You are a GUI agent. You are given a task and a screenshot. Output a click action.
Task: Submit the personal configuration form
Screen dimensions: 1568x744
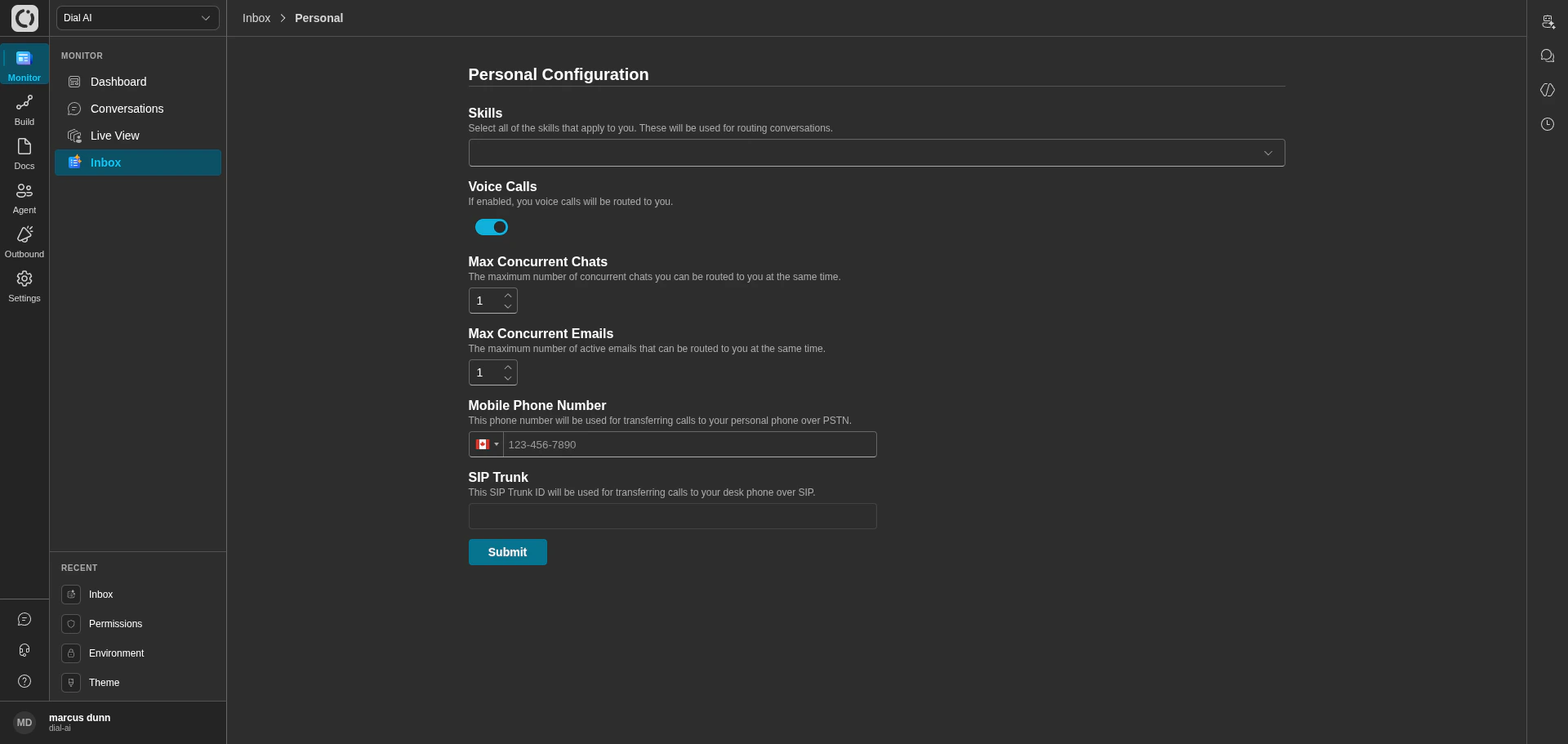507,552
